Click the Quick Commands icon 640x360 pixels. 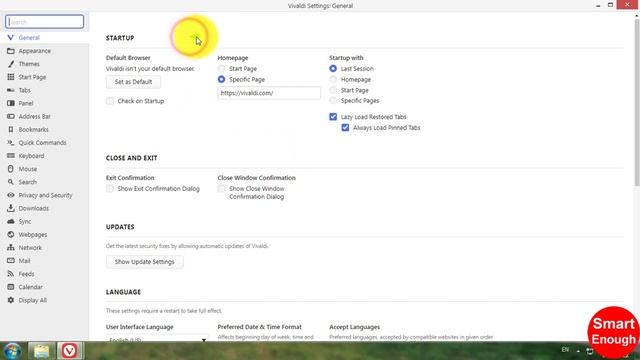[x=11, y=143]
